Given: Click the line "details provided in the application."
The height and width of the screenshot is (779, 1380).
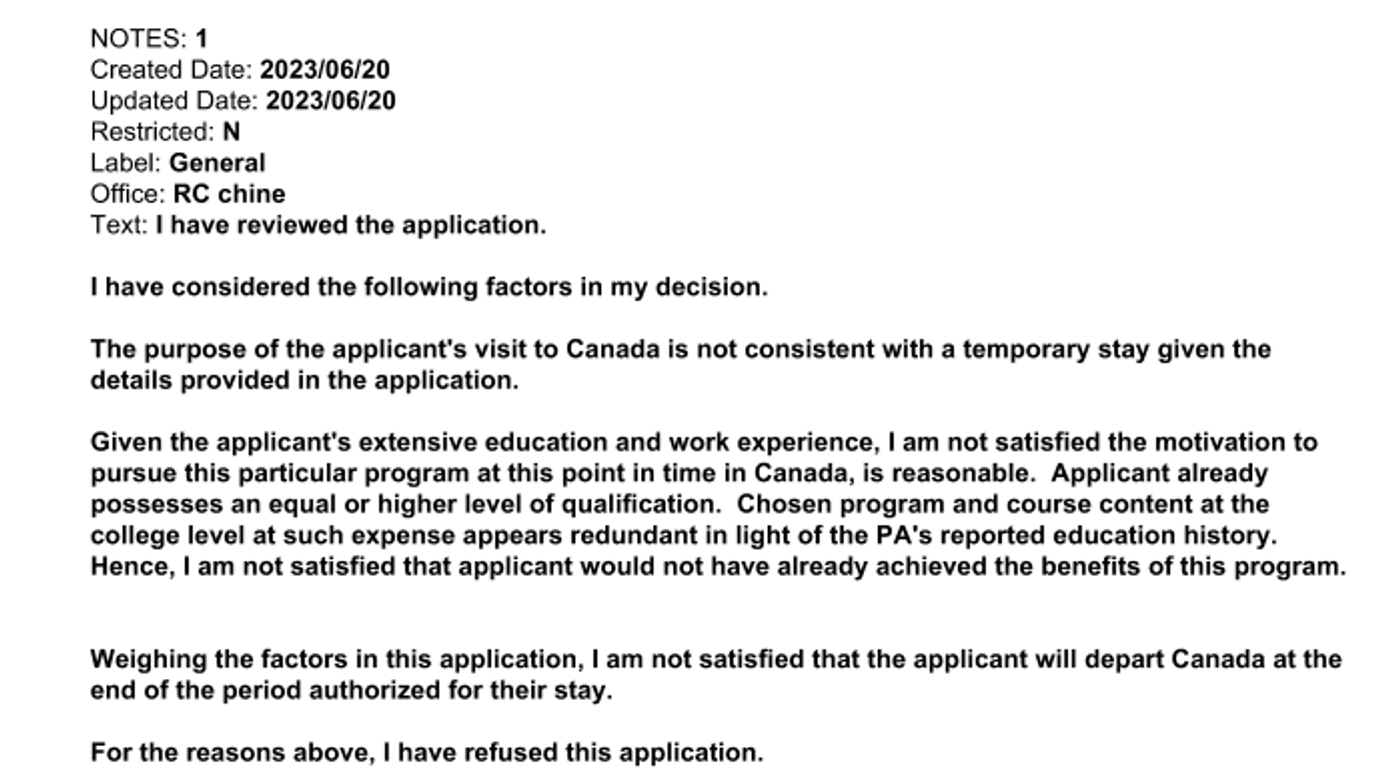Looking at the screenshot, I should [304, 381].
